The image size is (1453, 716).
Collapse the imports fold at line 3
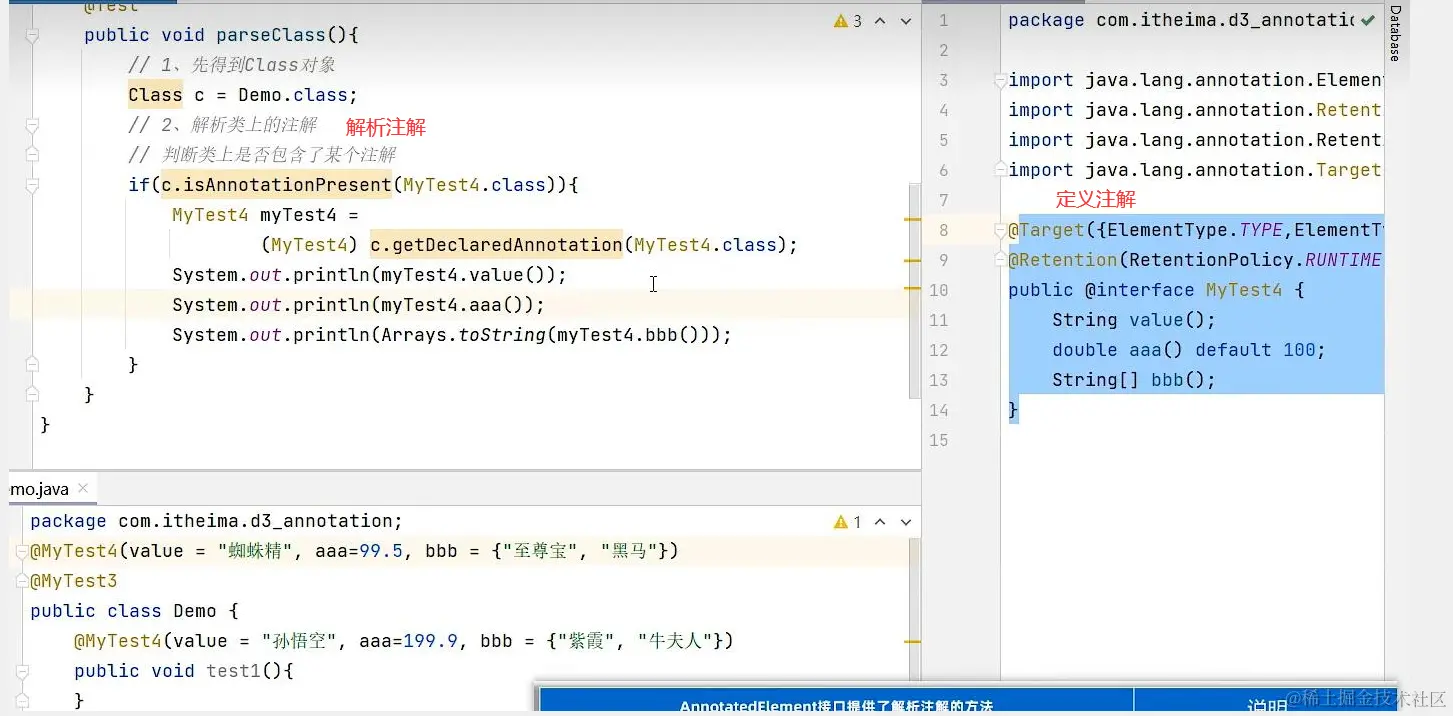tap(1001, 81)
